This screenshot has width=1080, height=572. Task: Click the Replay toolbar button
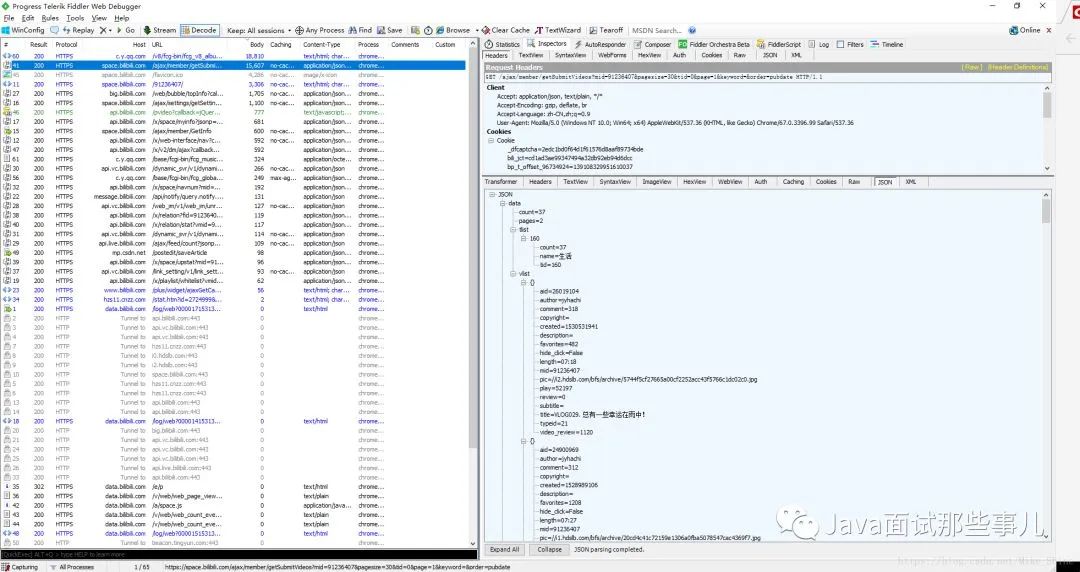click(79, 30)
